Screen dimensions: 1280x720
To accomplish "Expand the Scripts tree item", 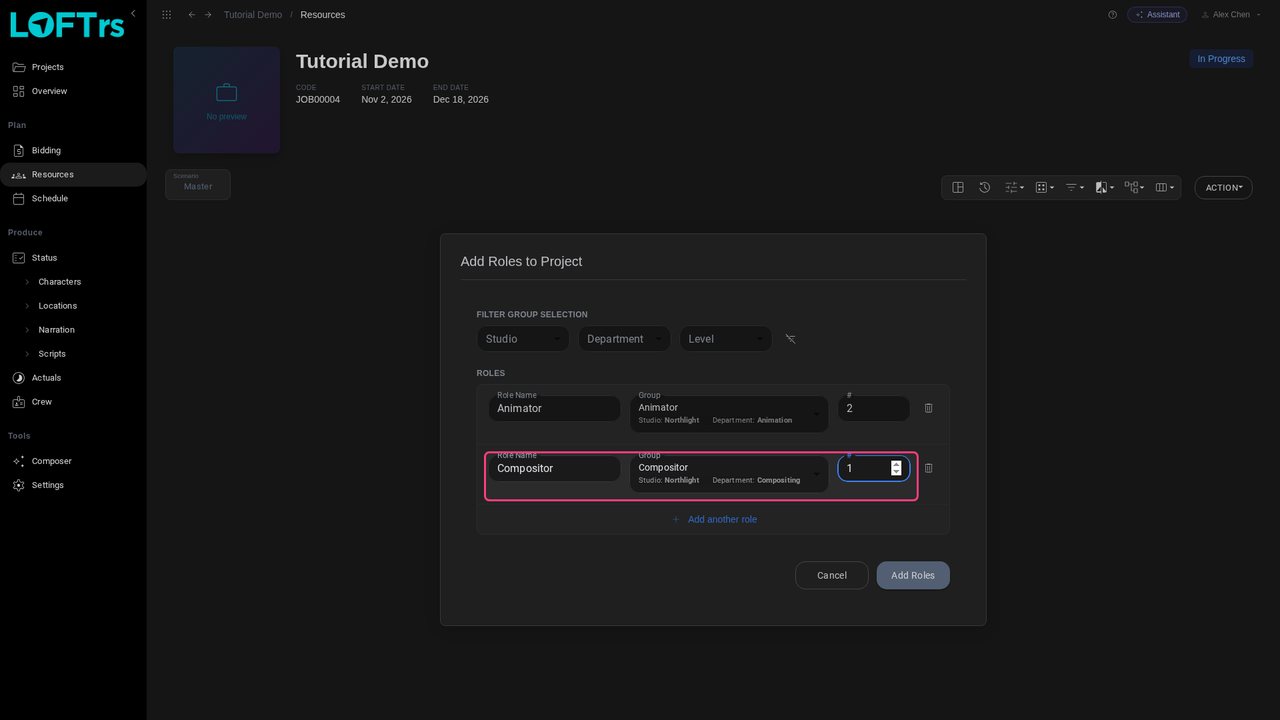I will pyautogui.click(x=27, y=354).
